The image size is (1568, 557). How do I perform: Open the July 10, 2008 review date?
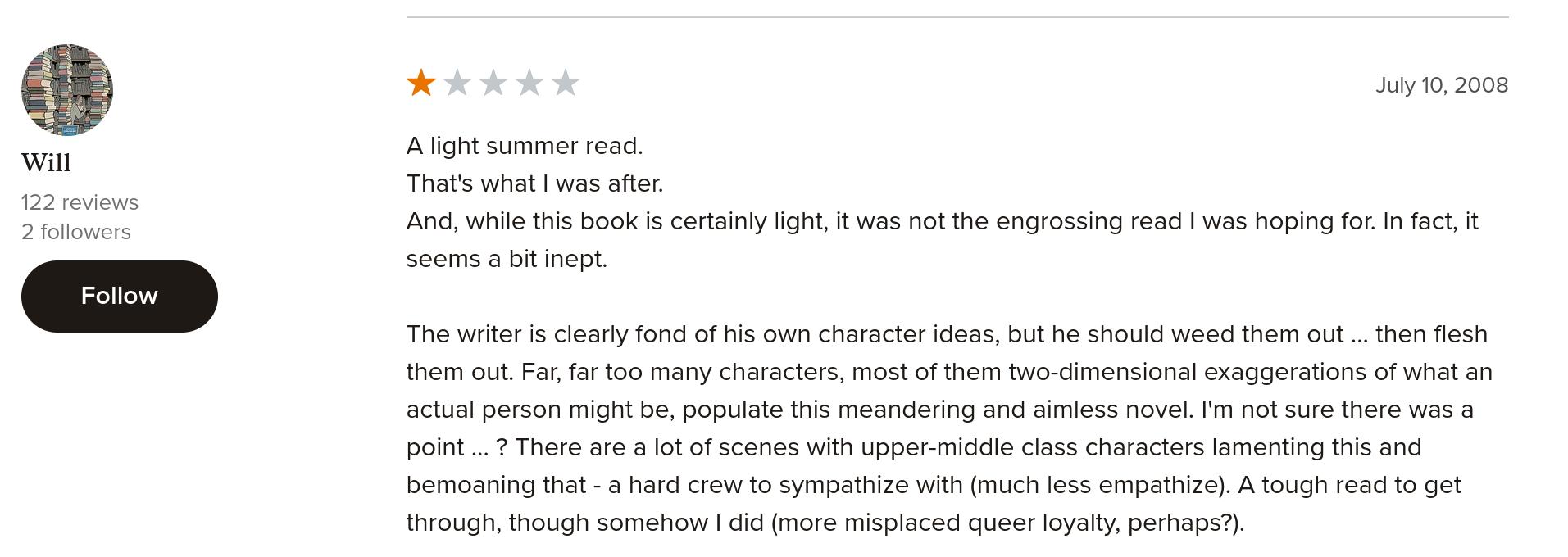pyautogui.click(x=1441, y=85)
